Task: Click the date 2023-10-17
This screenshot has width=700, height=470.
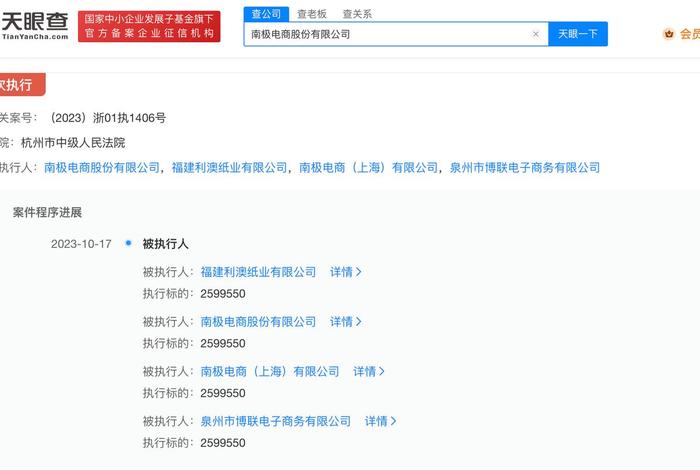Action: 81,244
